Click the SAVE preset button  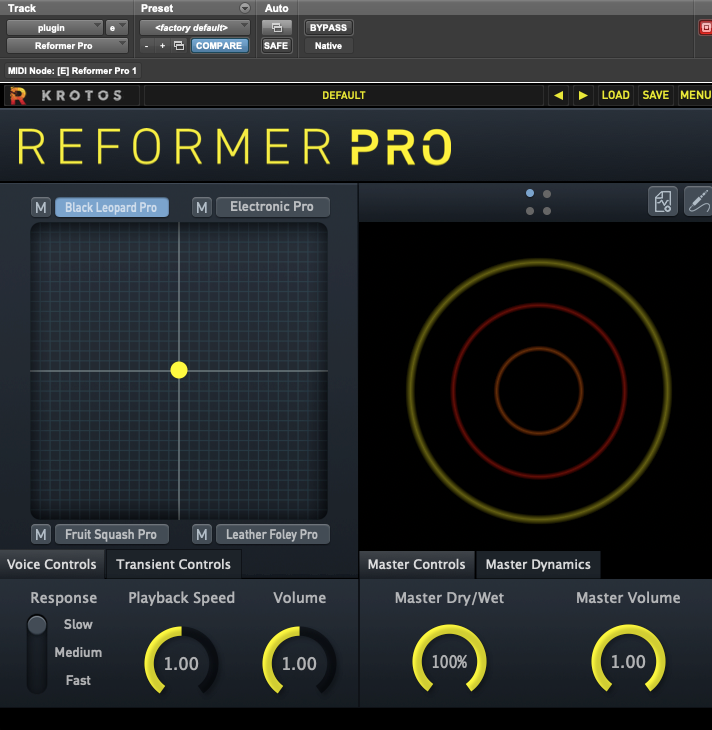point(655,95)
